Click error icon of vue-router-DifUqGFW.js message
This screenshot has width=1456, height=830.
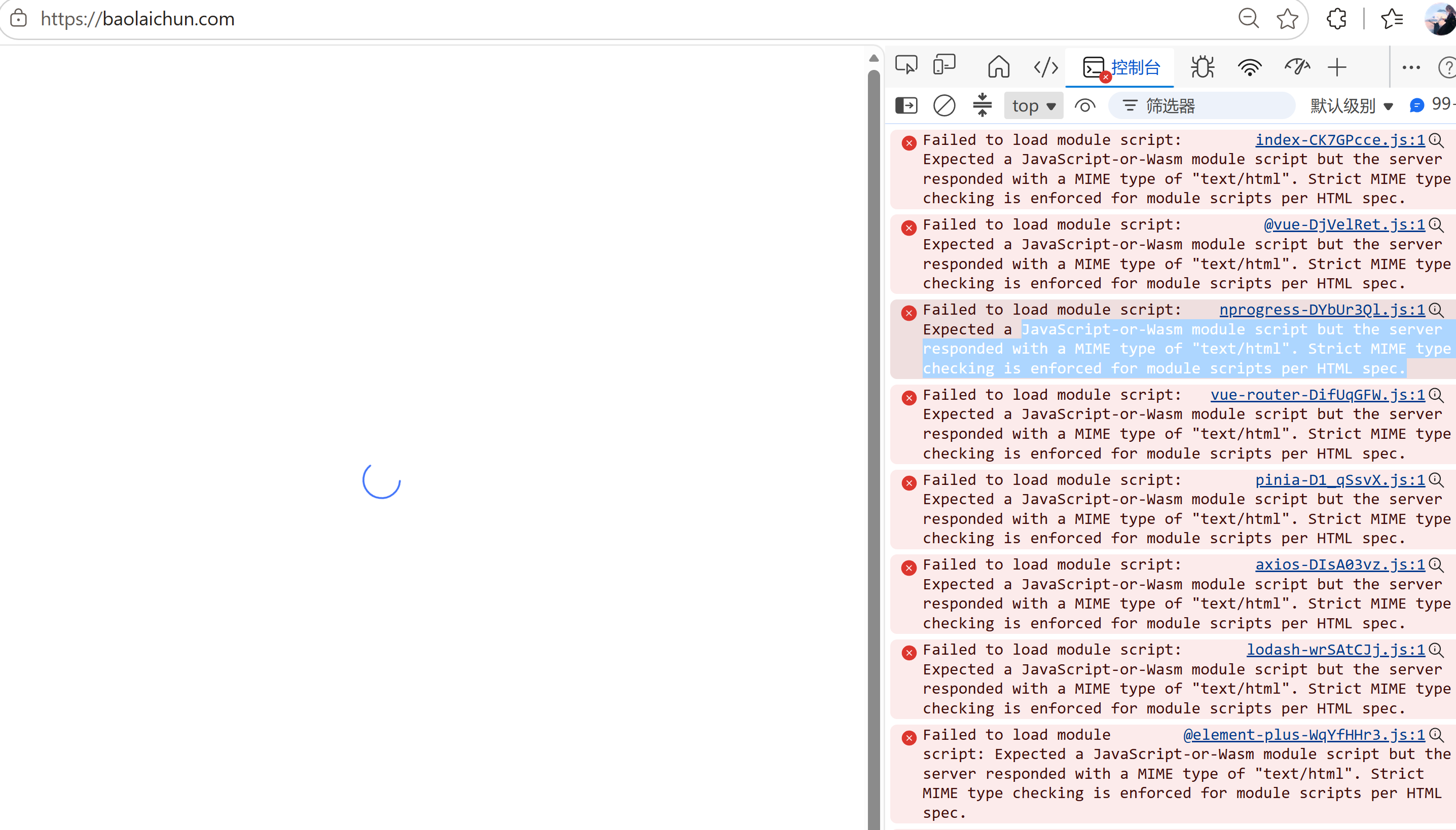pyautogui.click(x=909, y=398)
